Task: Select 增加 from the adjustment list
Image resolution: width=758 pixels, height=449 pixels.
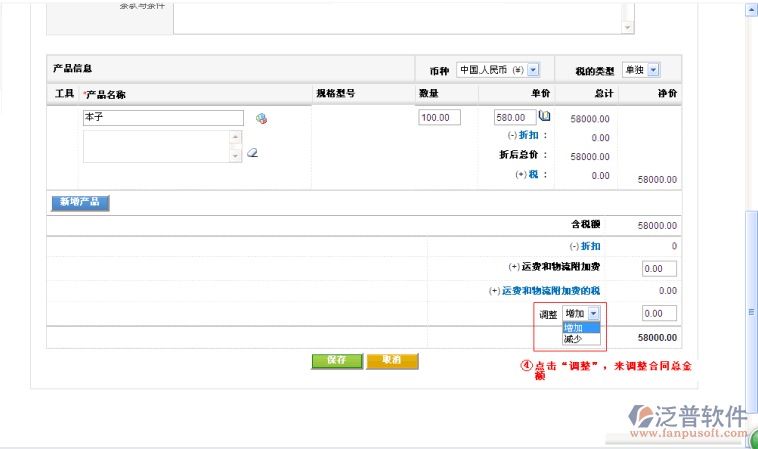Action: pos(580,327)
